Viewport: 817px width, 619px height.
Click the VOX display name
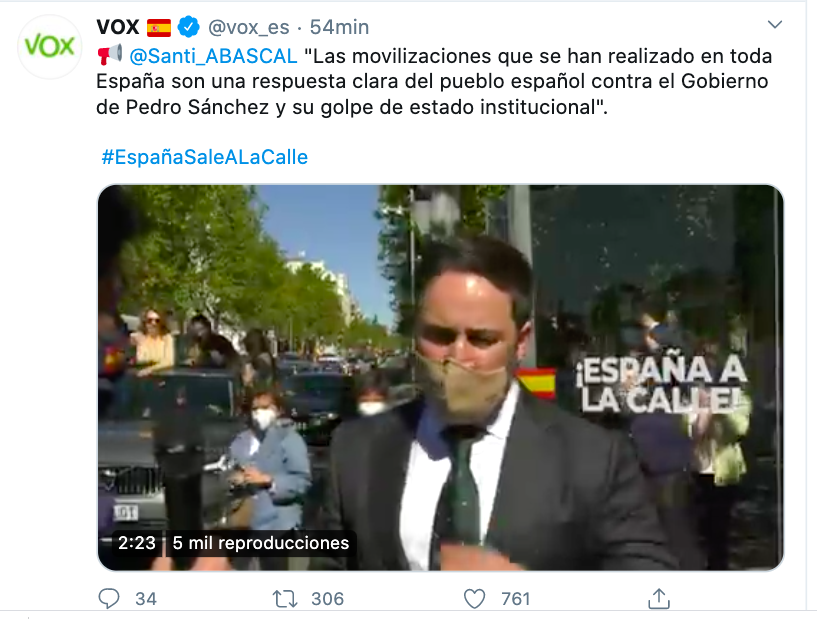click(x=118, y=27)
